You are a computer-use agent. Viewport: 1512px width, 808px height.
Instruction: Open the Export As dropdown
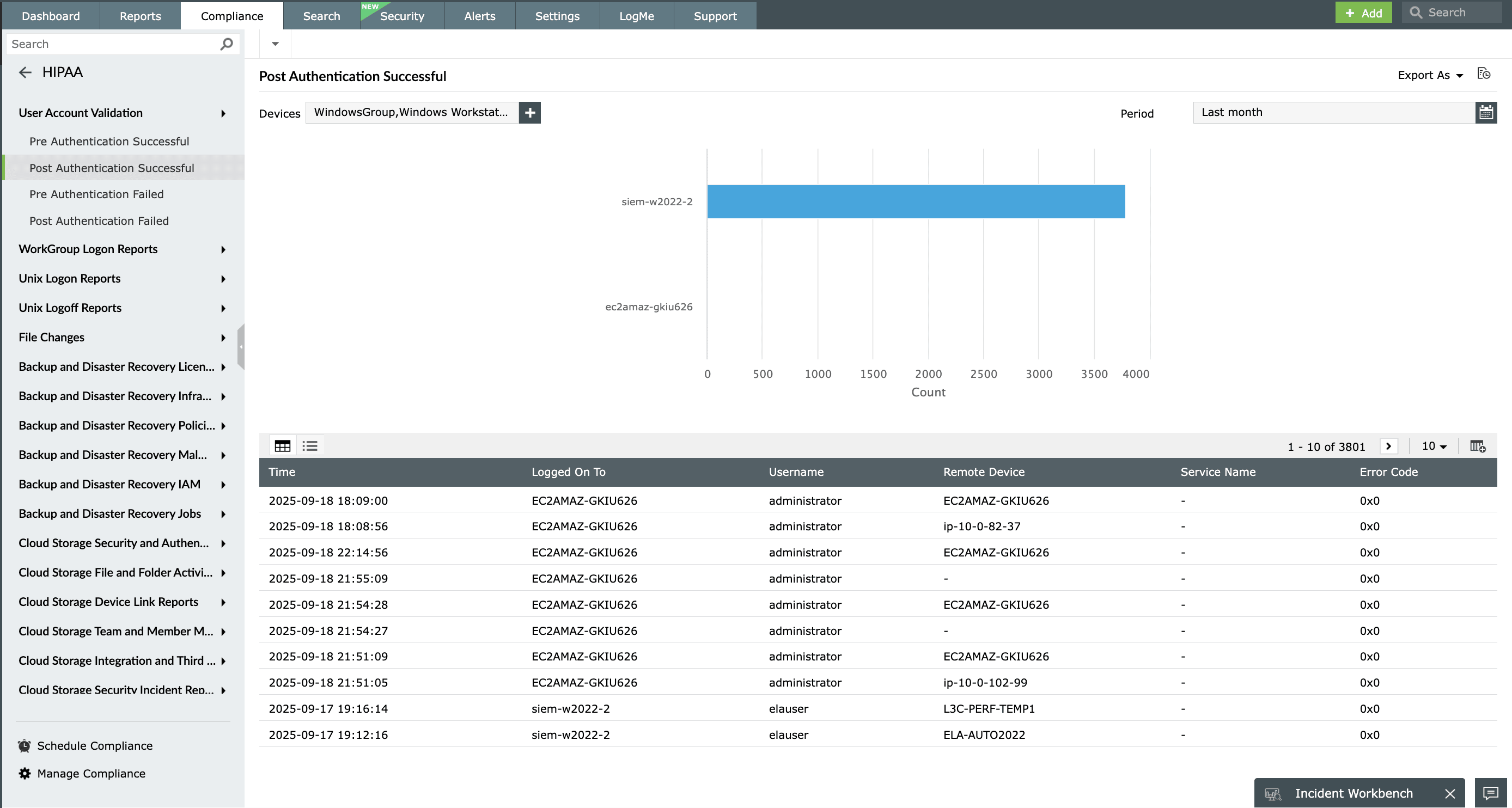1430,75
